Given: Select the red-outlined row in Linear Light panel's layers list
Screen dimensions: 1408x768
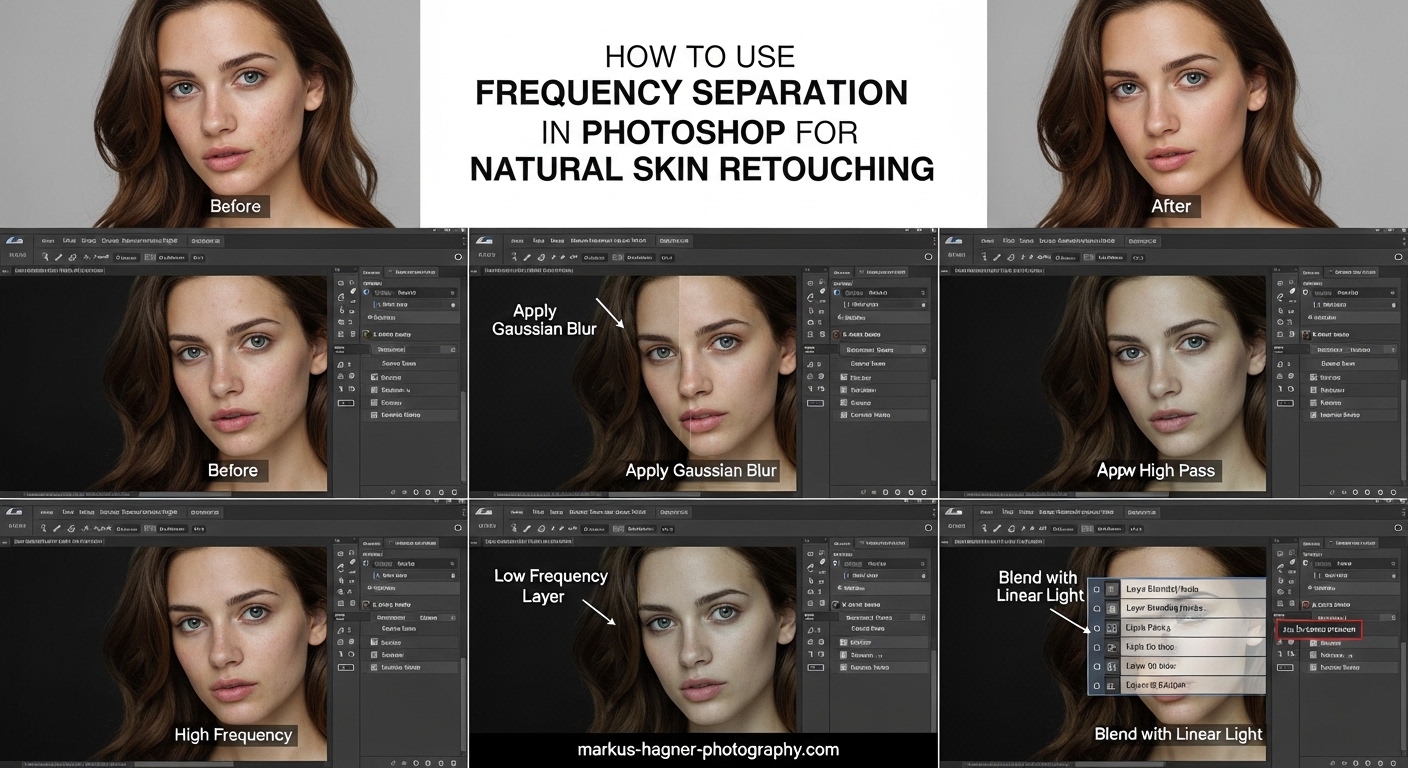Looking at the screenshot, I should pyautogui.click(x=1319, y=630).
